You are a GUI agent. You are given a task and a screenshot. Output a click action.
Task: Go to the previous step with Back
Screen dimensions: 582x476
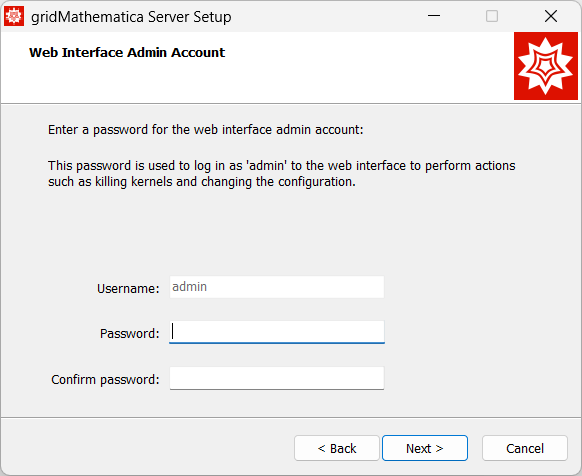pos(337,448)
